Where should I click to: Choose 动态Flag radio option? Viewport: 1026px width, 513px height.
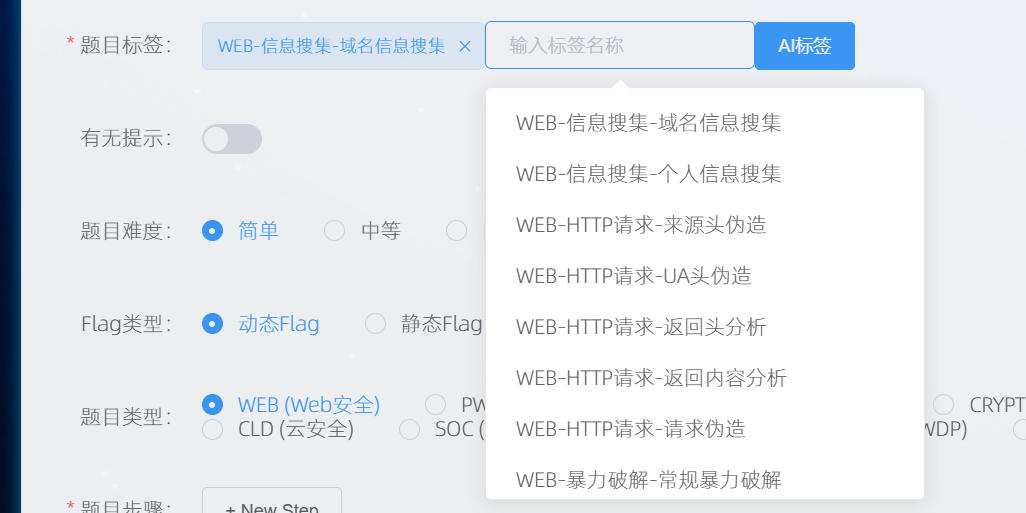[x=212, y=324]
